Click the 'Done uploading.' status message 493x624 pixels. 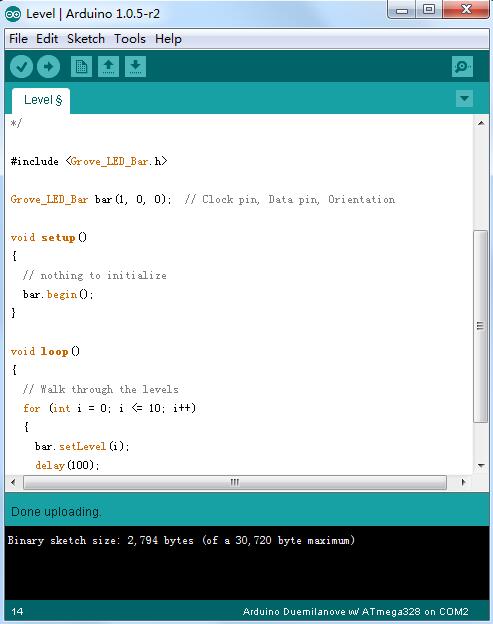tap(56, 512)
